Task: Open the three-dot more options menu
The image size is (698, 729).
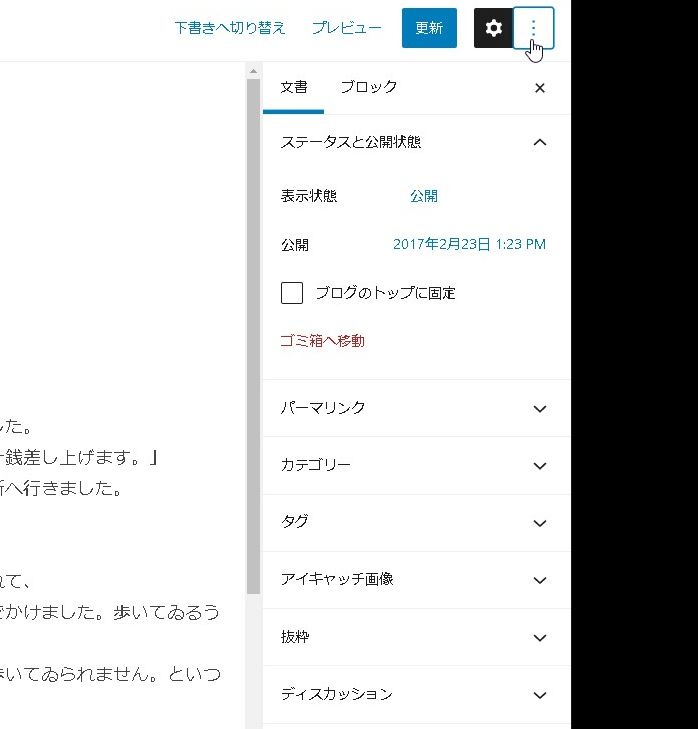Action: click(x=533, y=28)
